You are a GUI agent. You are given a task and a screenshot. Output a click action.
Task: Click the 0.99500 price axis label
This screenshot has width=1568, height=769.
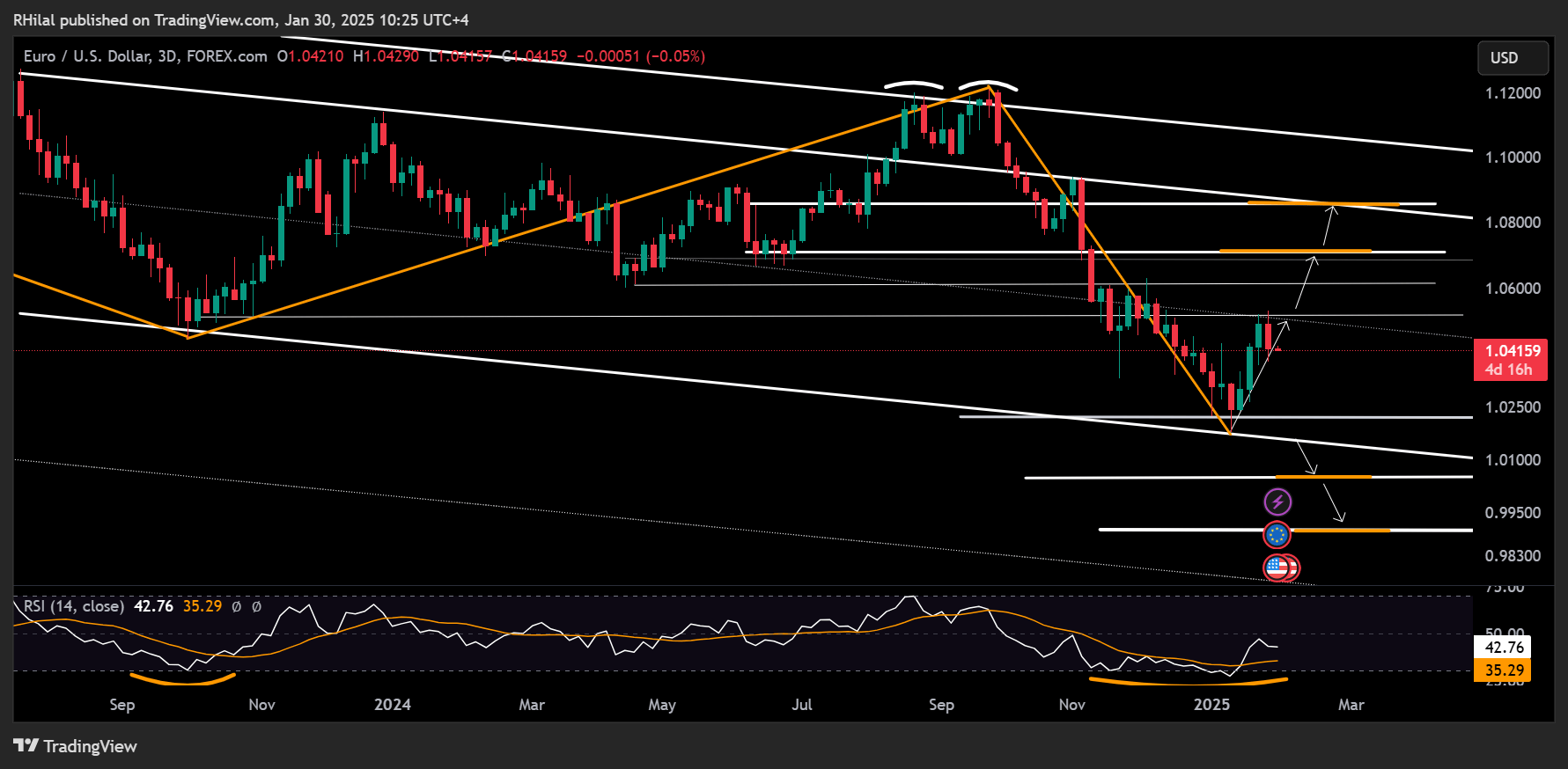[x=1513, y=513]
